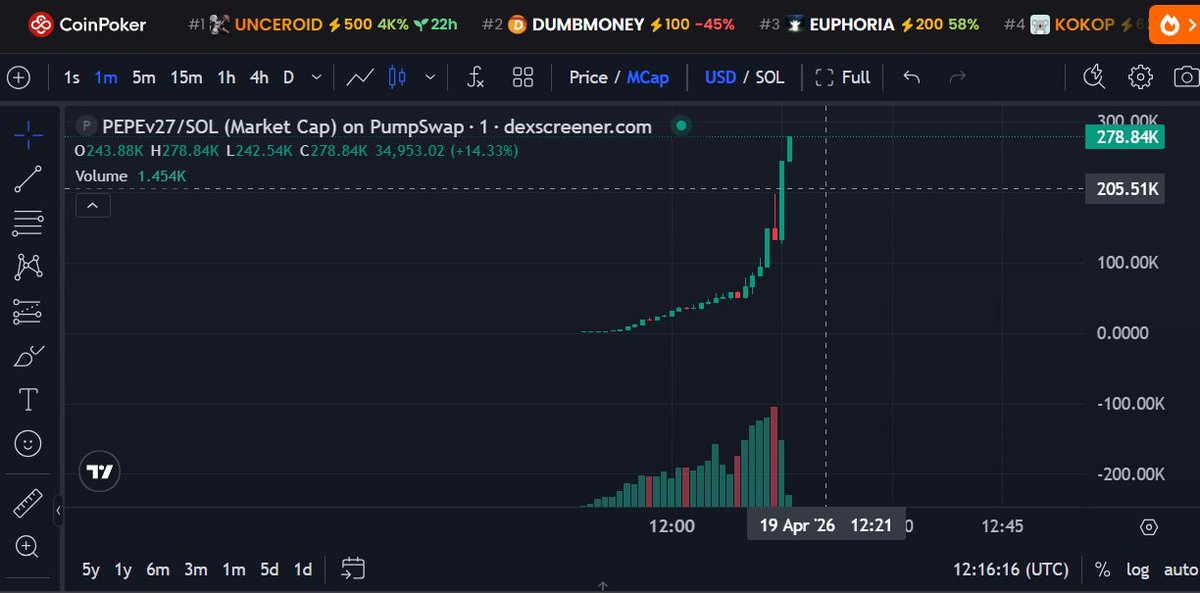The width and height of the screenshot is (1200, 593).
Task: Set date range to 3m
Action: pos(196,569)
